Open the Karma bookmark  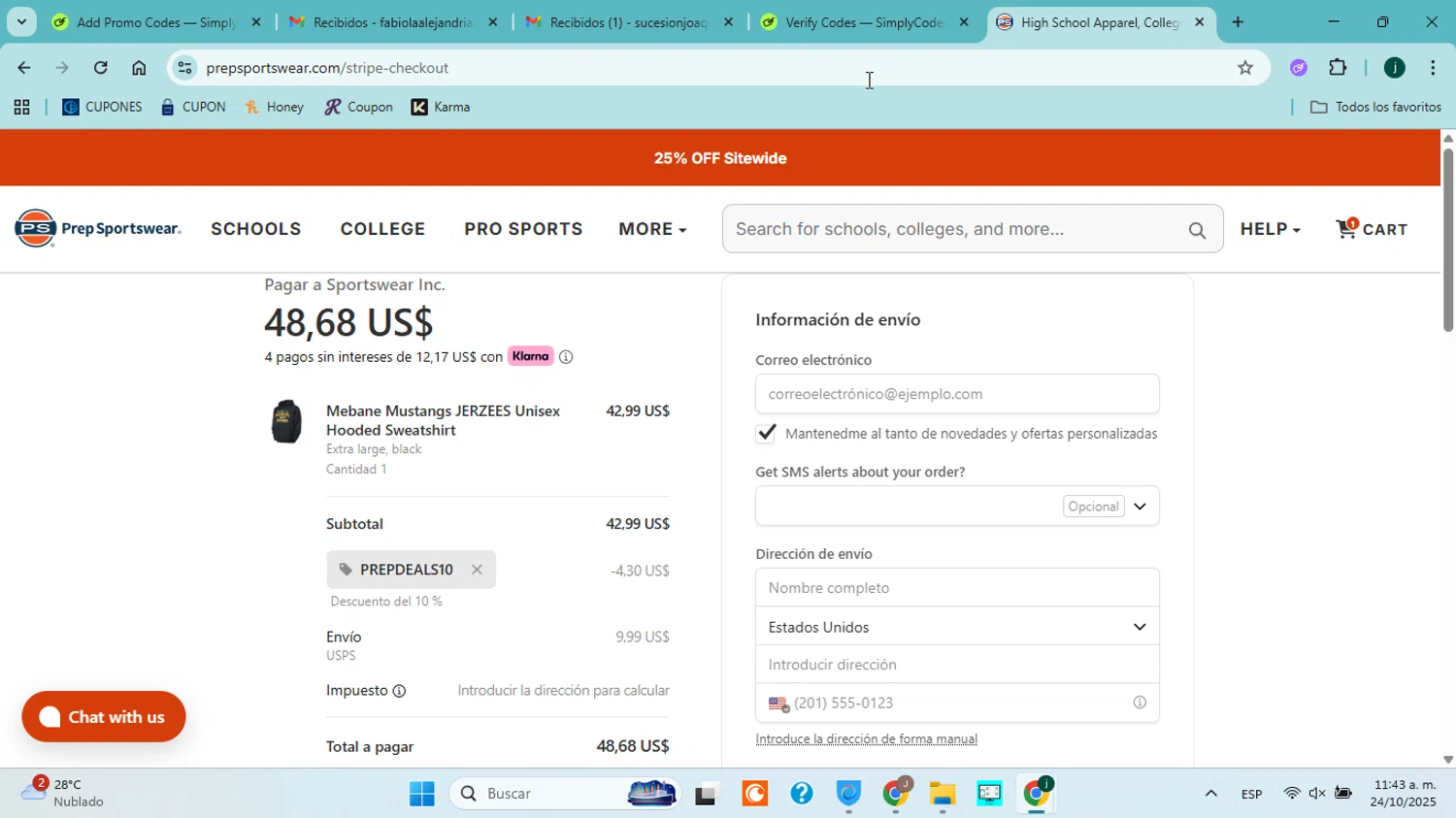442,108
